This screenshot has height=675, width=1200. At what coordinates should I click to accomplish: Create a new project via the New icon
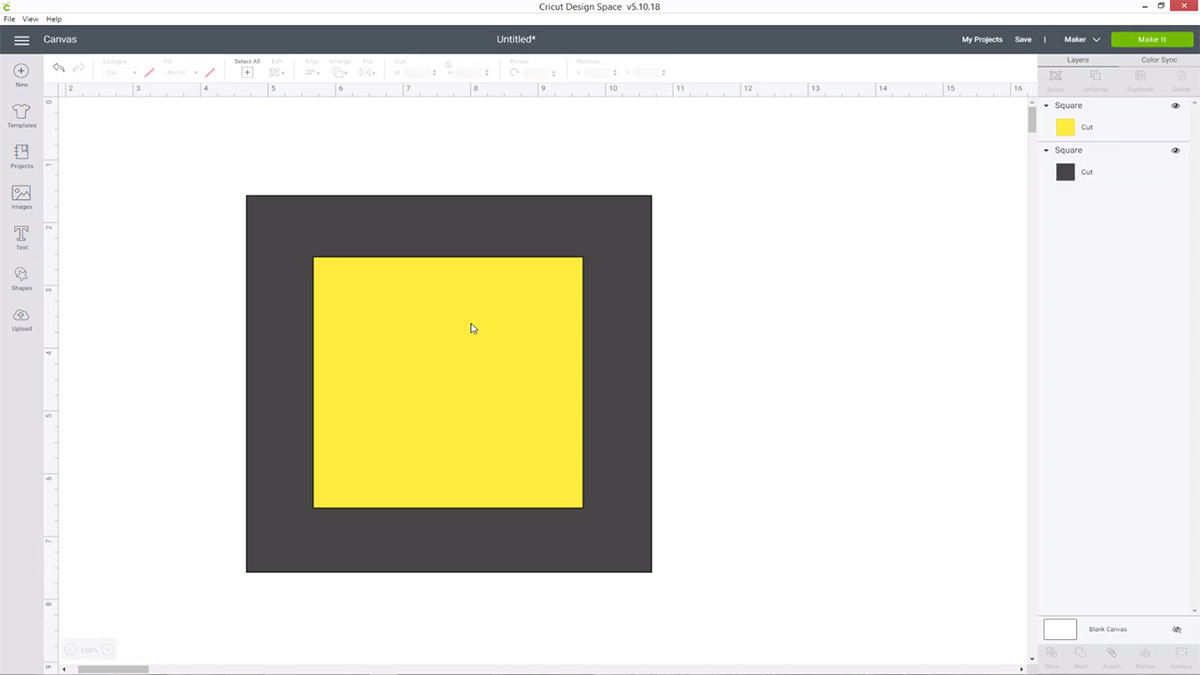click(21, 73)
